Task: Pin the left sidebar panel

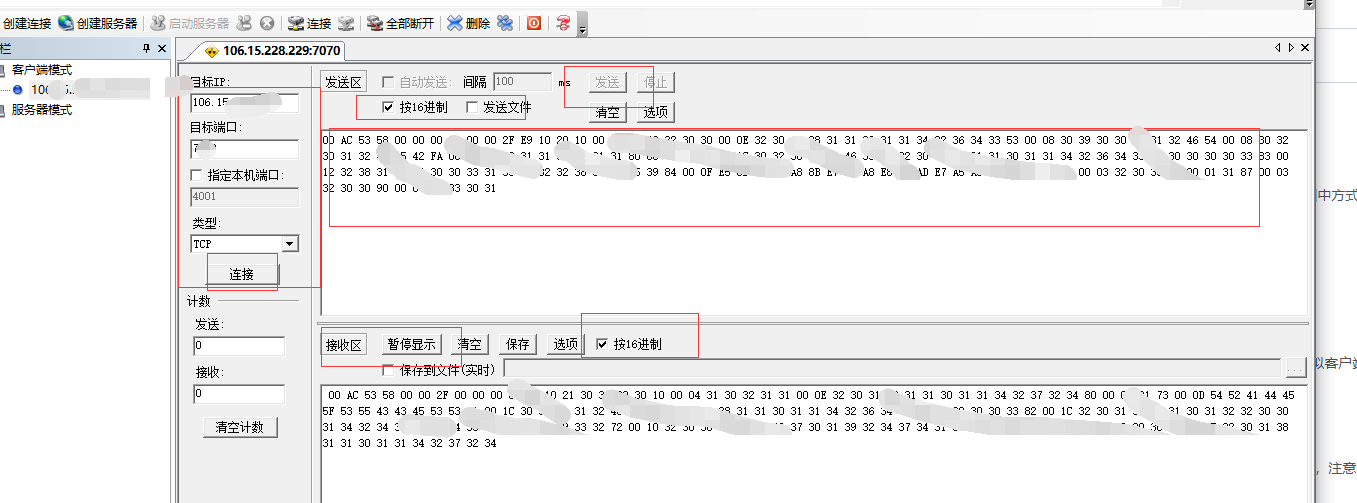Action: click(146, 49)
